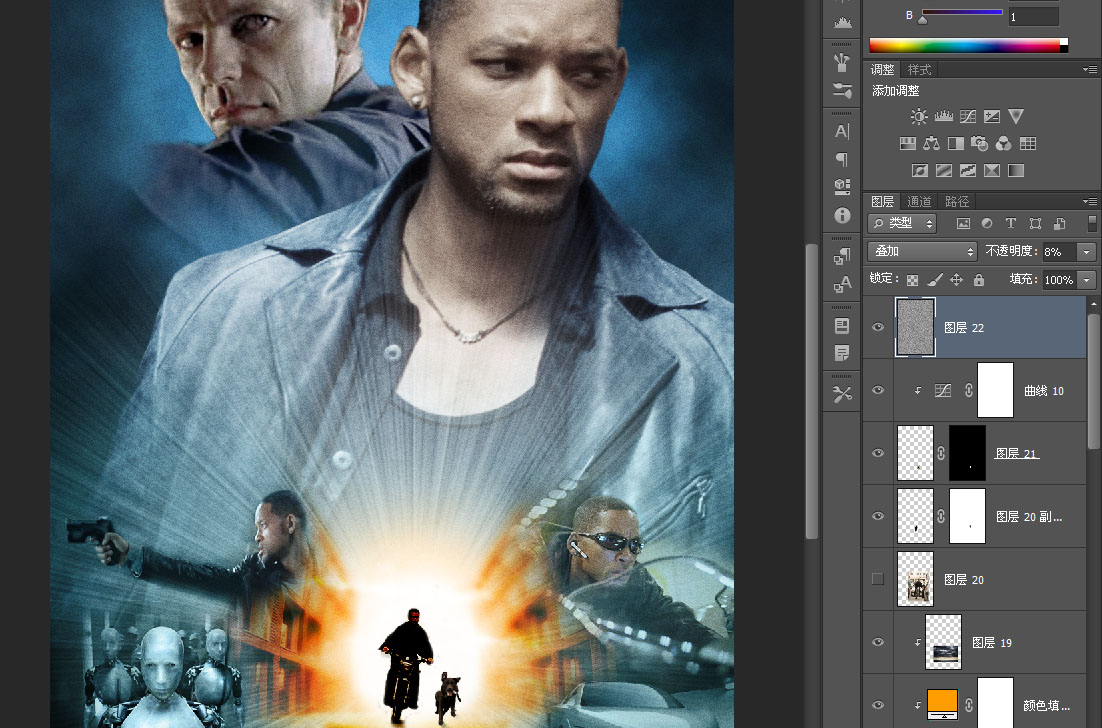
Task: Open the Paragraph panel icon
Action: coord(842,160)
